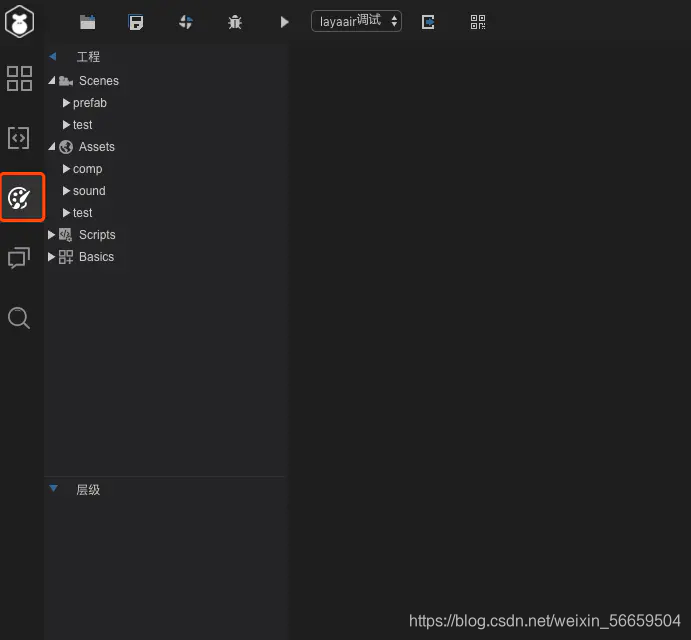Switch to code mode sidebar icon

point(19,138)
